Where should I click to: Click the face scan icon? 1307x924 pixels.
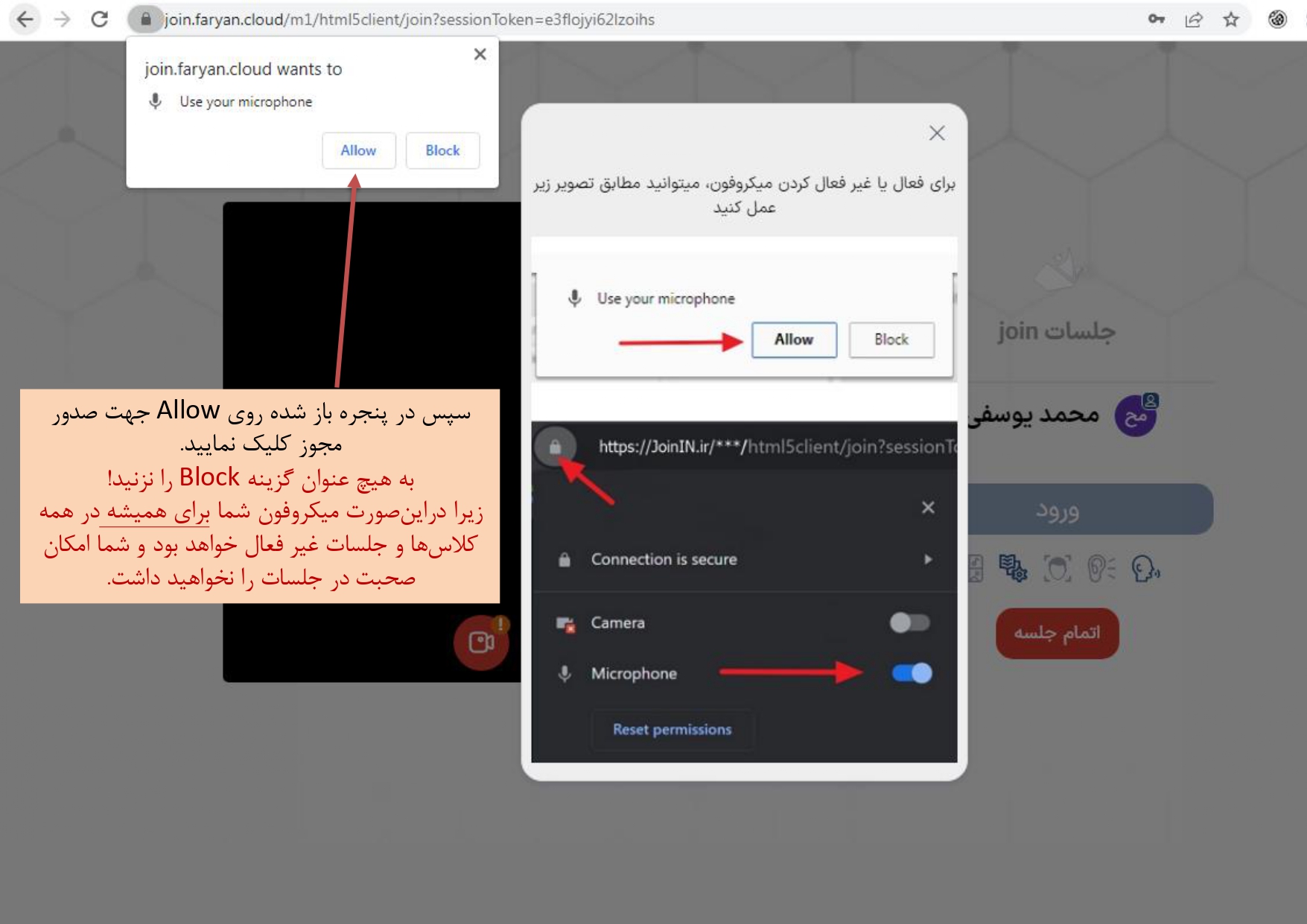(x=1058, y=569)
